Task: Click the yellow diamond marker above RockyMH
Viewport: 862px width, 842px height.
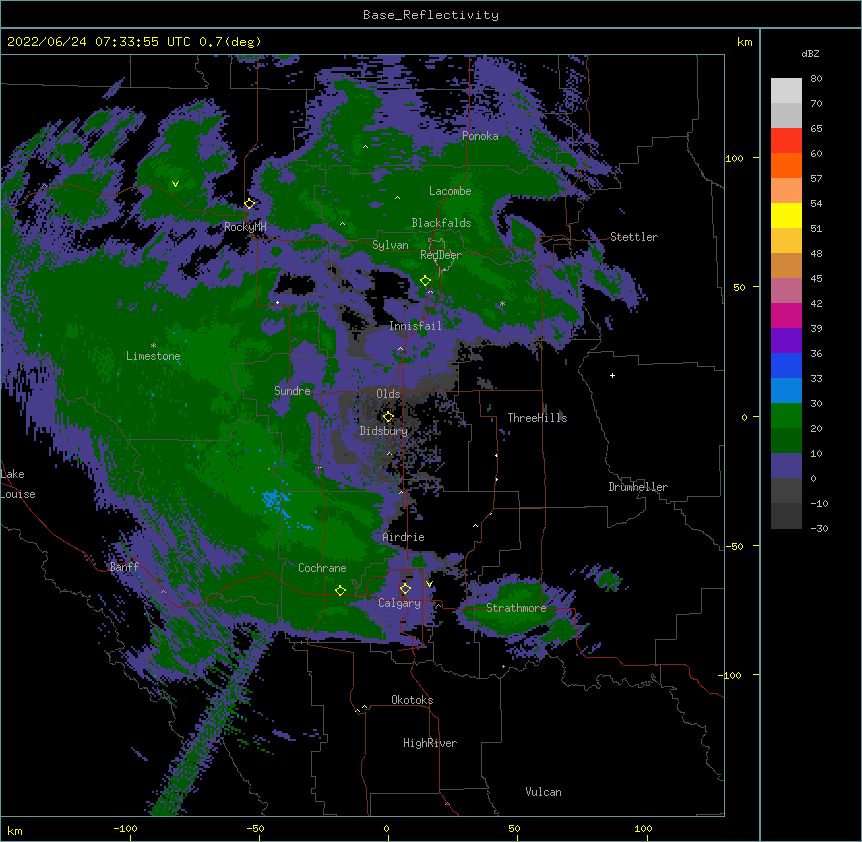Action: [x=250, y=204]
